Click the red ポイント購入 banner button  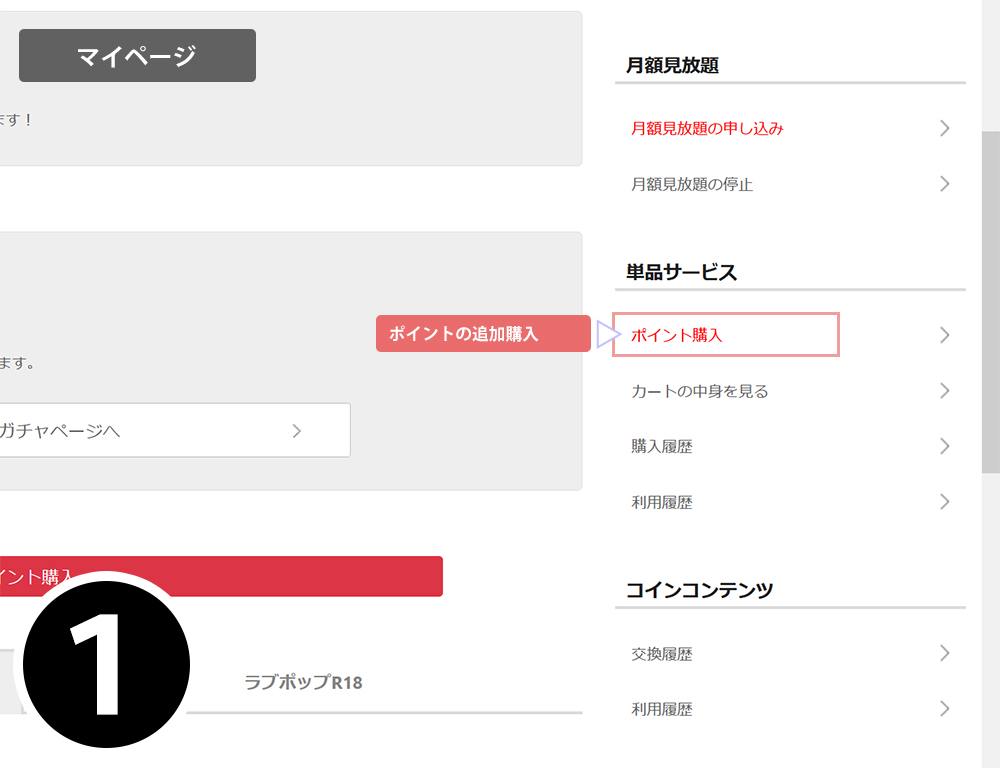click(x=221, y=576)
